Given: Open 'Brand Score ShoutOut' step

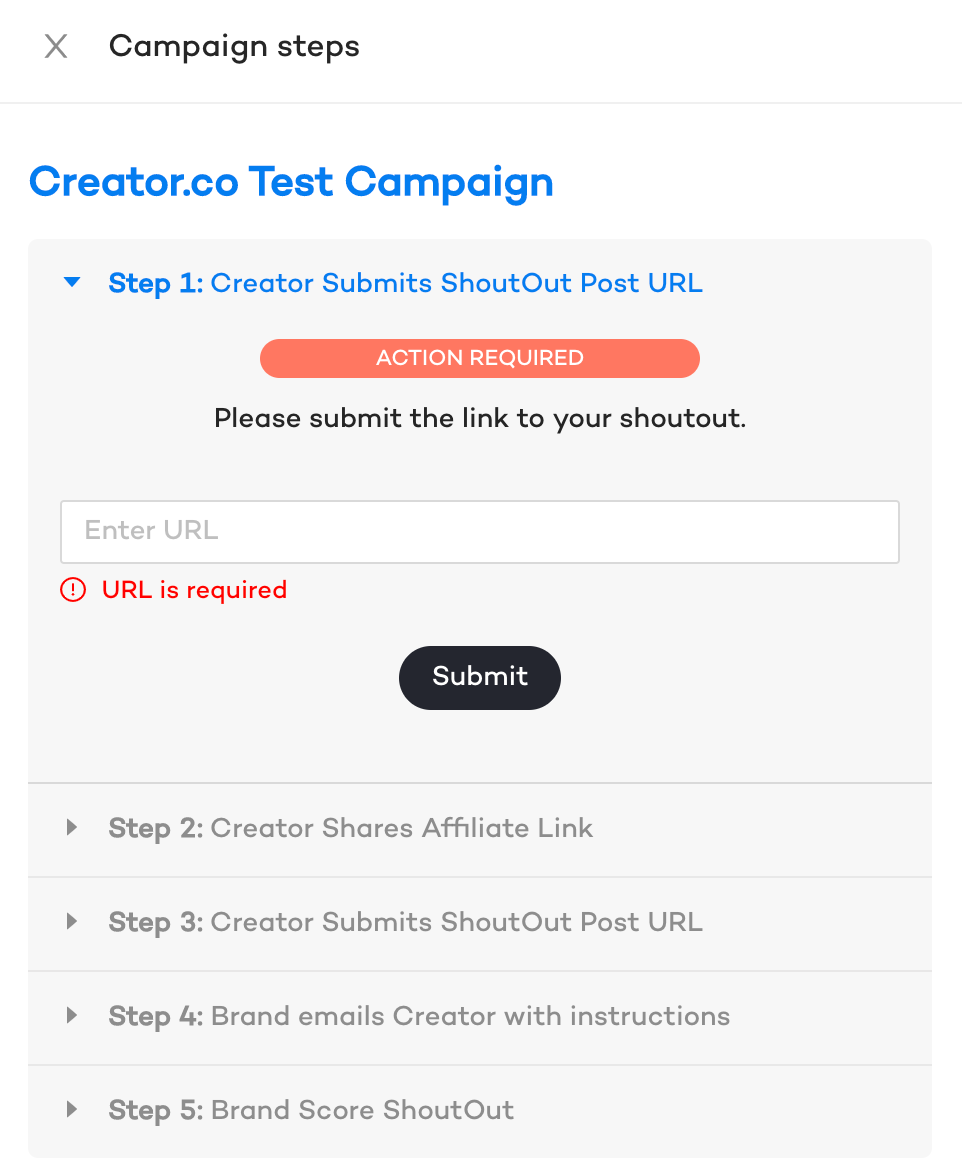Looking at the screenshot, I should point(362,1110).
